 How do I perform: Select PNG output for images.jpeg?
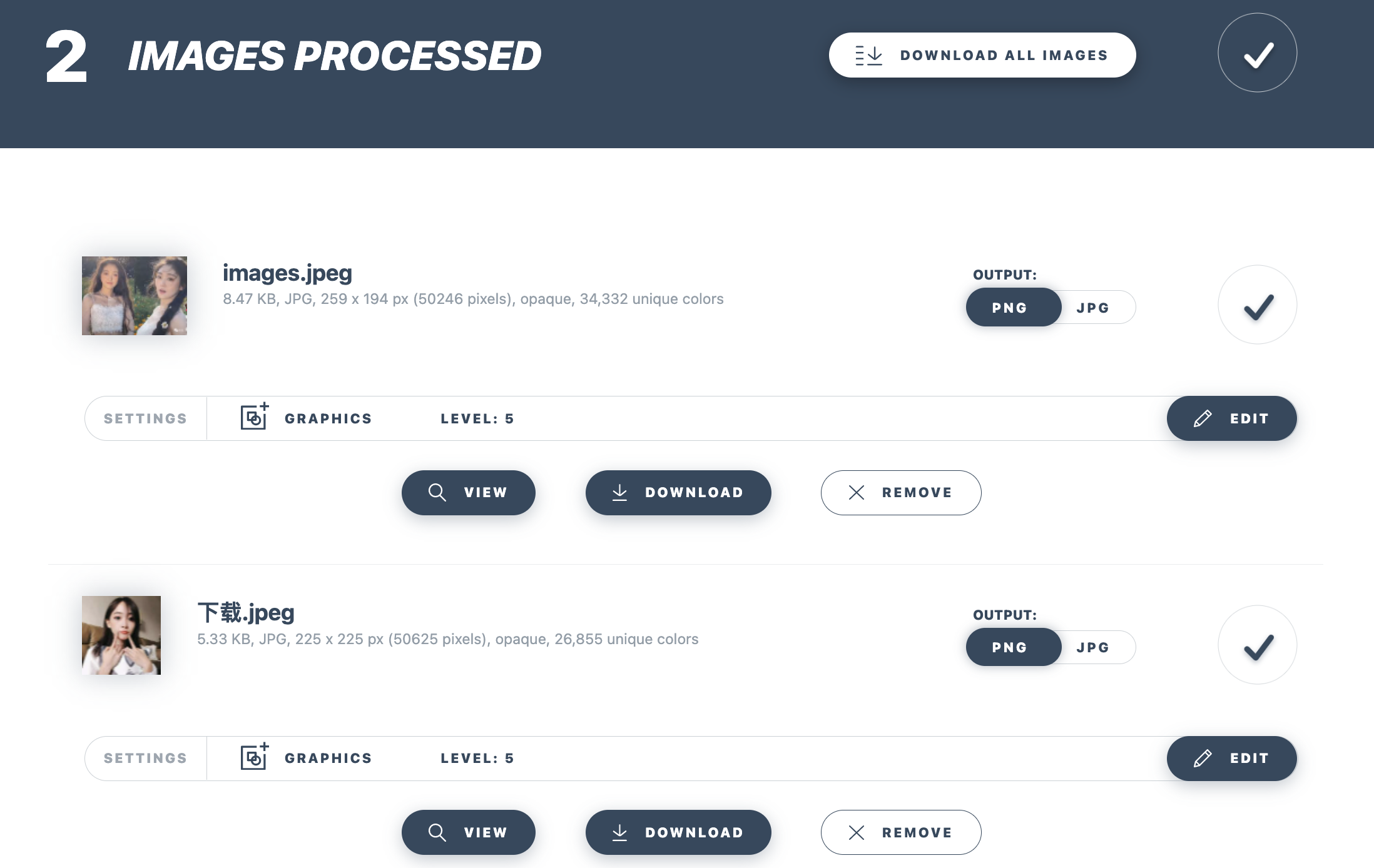[x=1010, y=308]
